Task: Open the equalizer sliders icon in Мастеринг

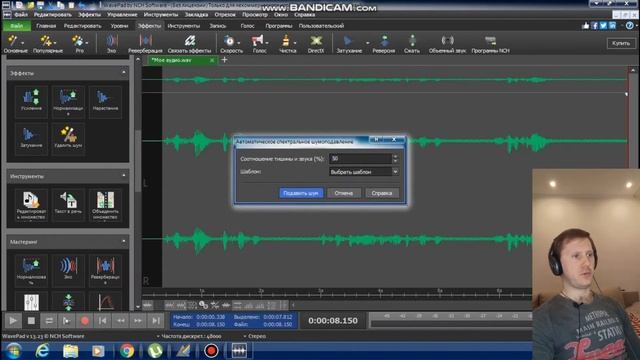Action: pyautogui.click(x=31, y=302)
